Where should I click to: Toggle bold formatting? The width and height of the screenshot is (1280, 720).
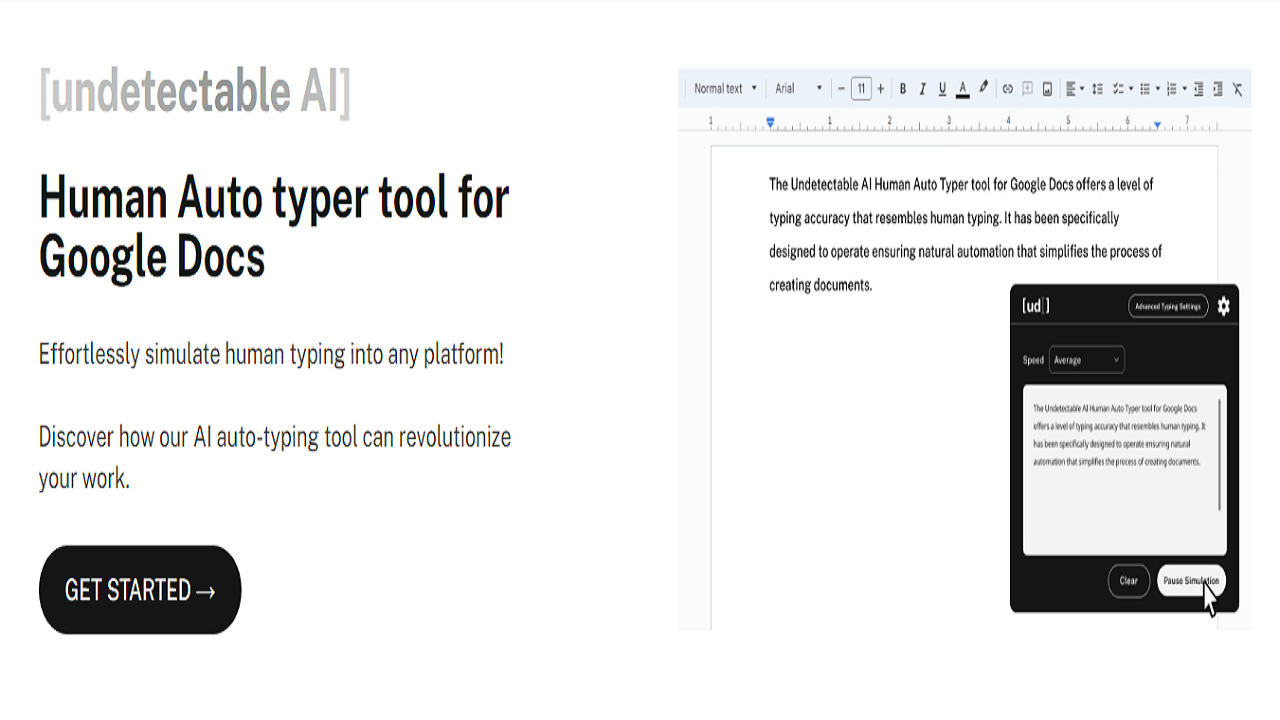click(x=903, y=88)
